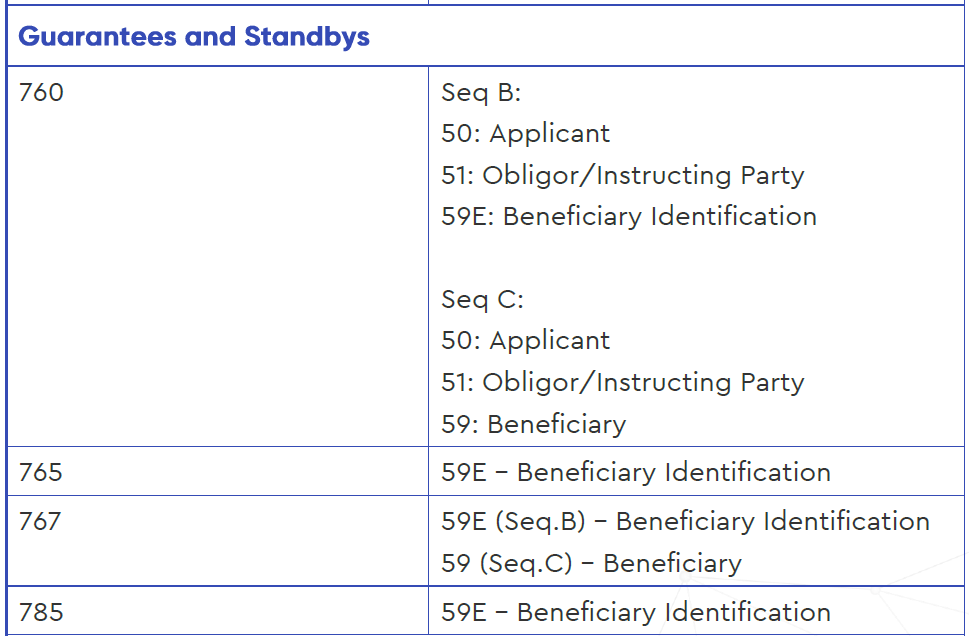The image size is (969, 636).
Task: Select the 785 message type cell
Action: pos(218,611)
